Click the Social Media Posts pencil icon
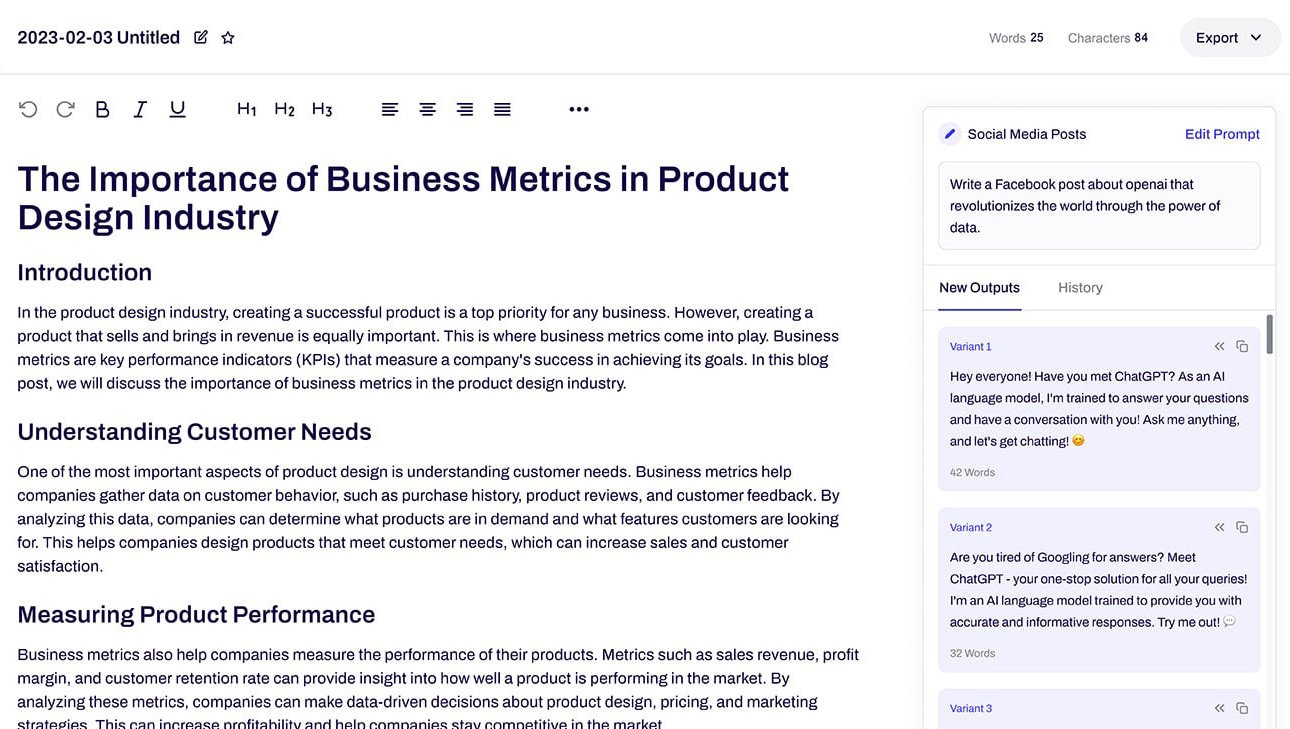Screen dimensions: 1290x729 coord(949,134)
